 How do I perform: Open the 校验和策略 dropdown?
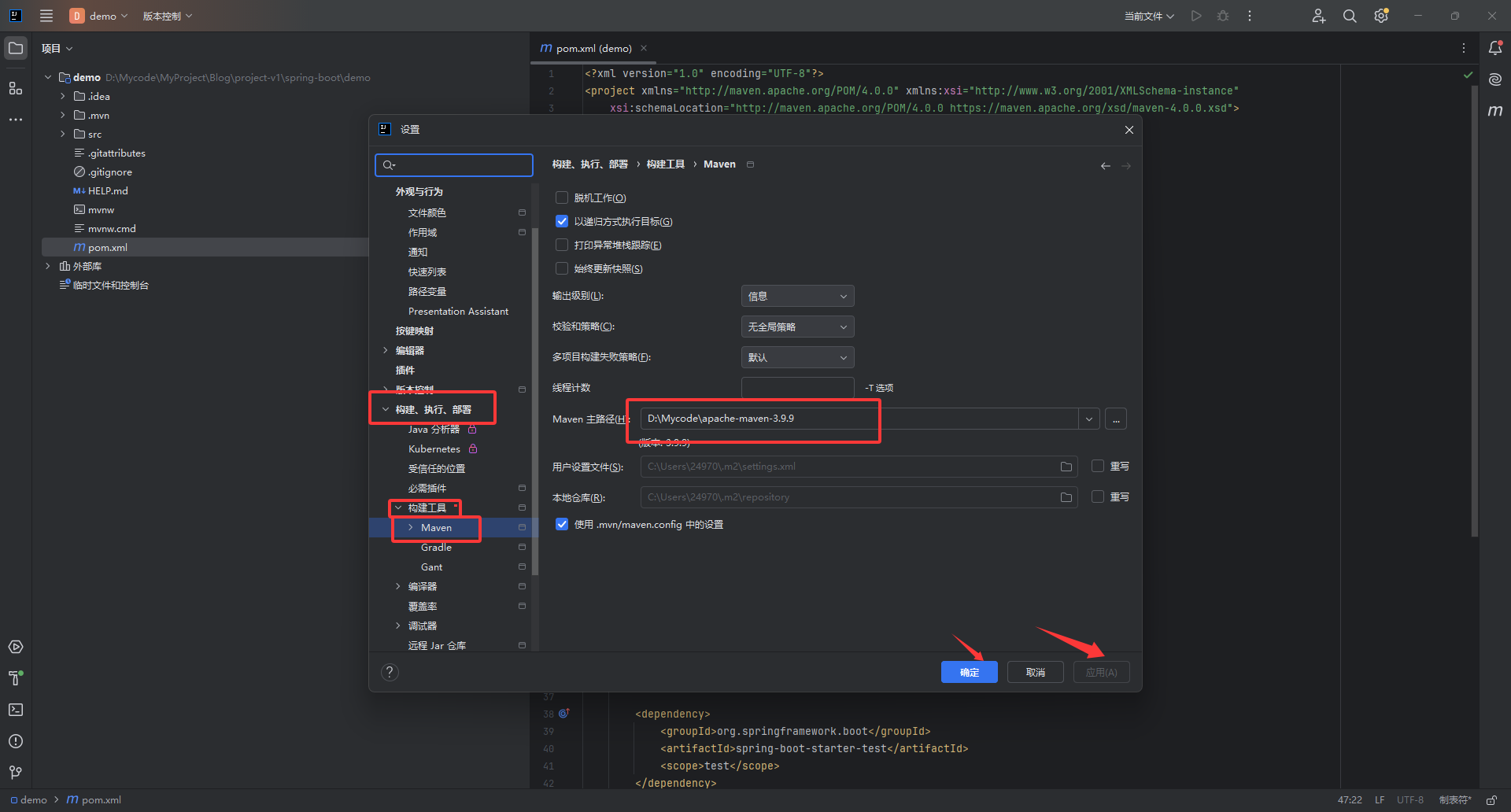point(797,327)
